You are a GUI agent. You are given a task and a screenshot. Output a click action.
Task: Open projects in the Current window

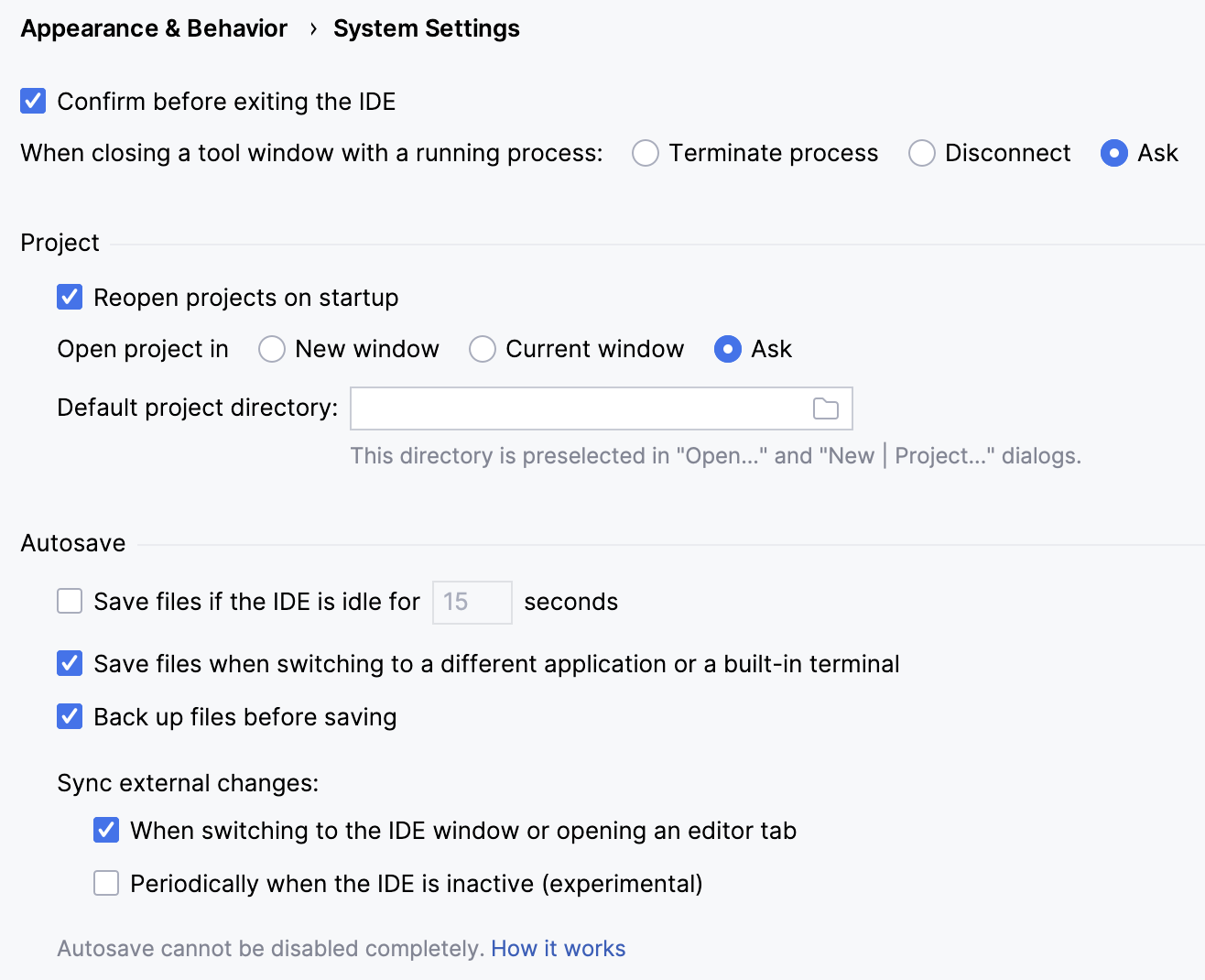click(483, 349)
